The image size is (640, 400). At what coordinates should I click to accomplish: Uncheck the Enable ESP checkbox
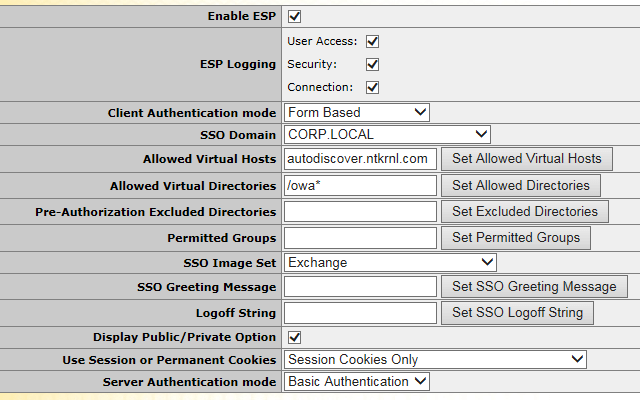tap(294, 17)
